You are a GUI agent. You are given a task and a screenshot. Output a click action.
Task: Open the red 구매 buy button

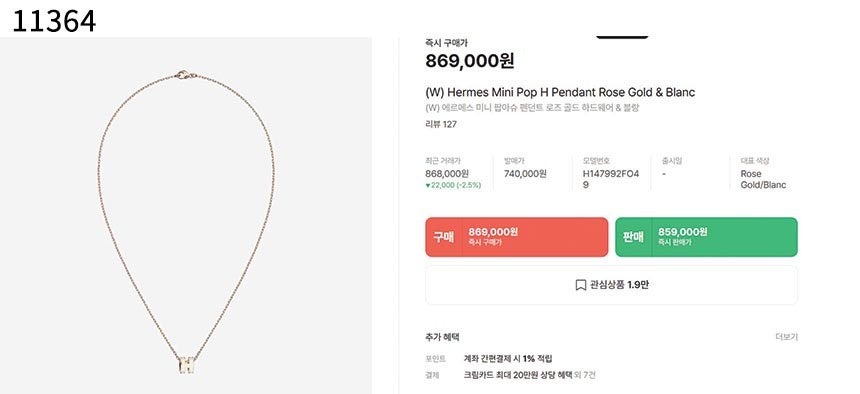coord(517,237)
